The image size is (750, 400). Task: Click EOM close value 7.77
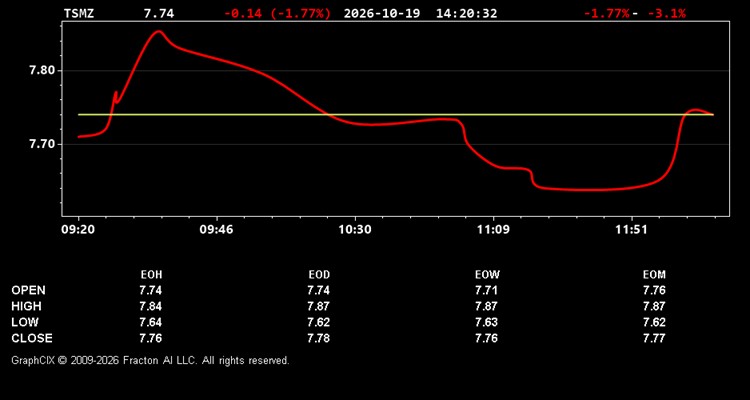(x=654, y=338)
